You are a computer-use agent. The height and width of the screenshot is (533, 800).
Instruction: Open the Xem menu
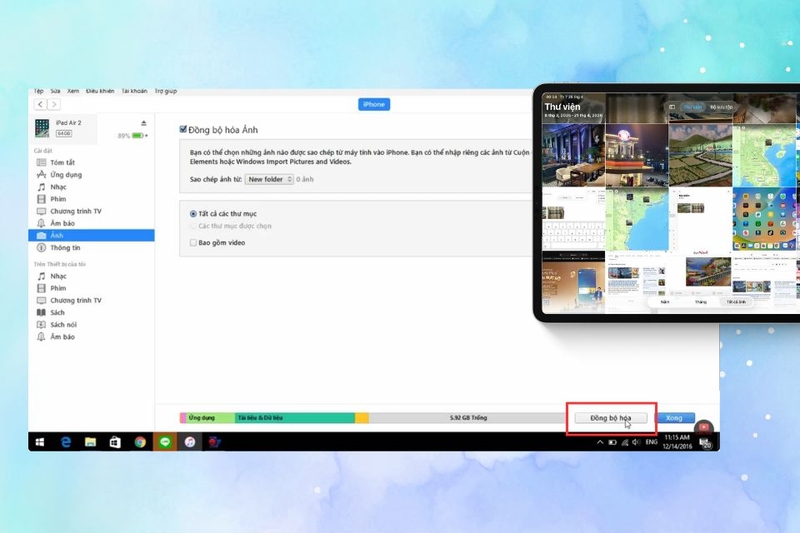pos(73,91)
